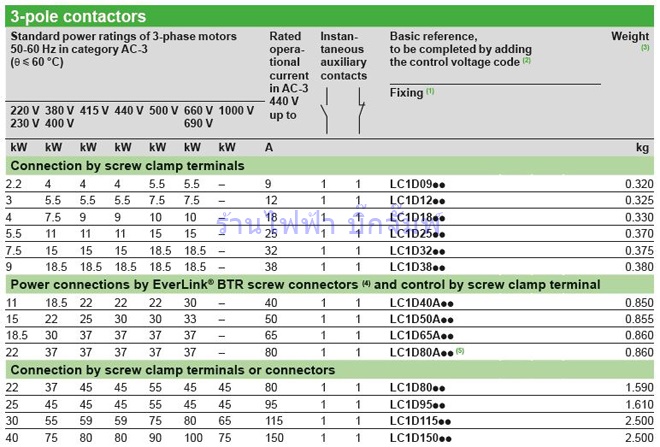This screenshot has width=660, height=447.
Task: Select reference LC1D80 without A suffix
Action: tap(417, 388)
